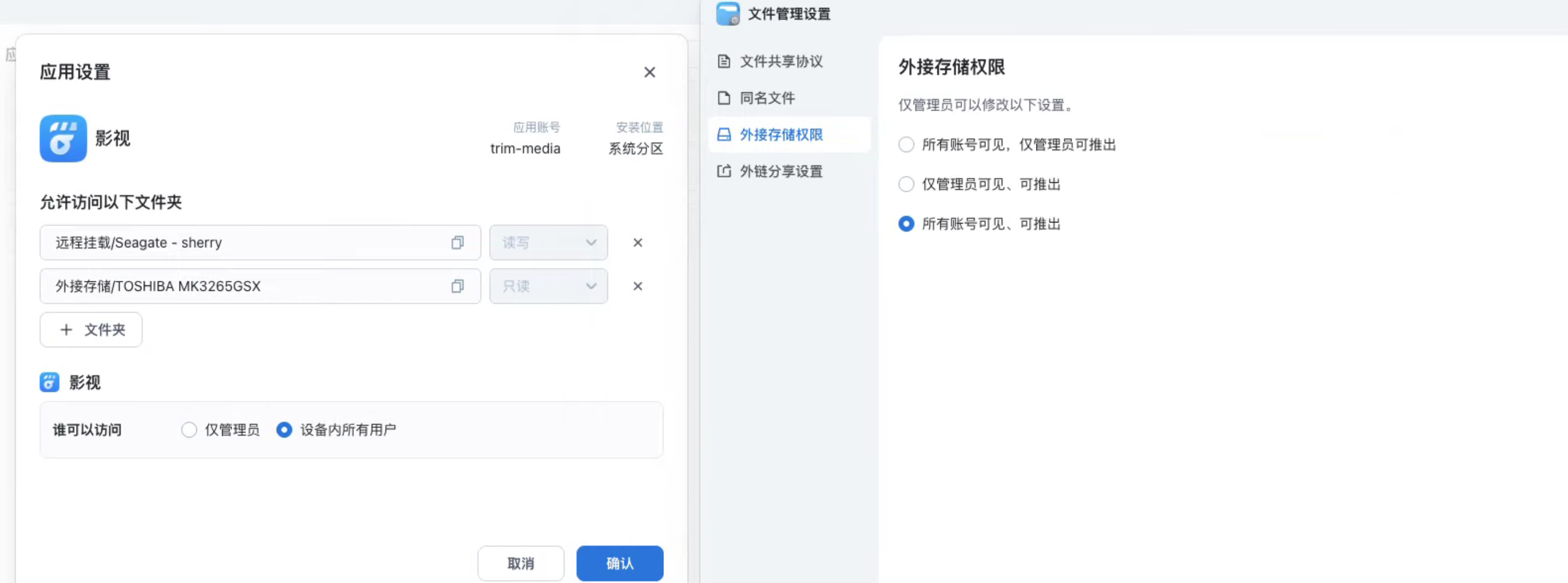Click the 外接存储/TOSHIBA MK3265GSX path field

point(260,286)
